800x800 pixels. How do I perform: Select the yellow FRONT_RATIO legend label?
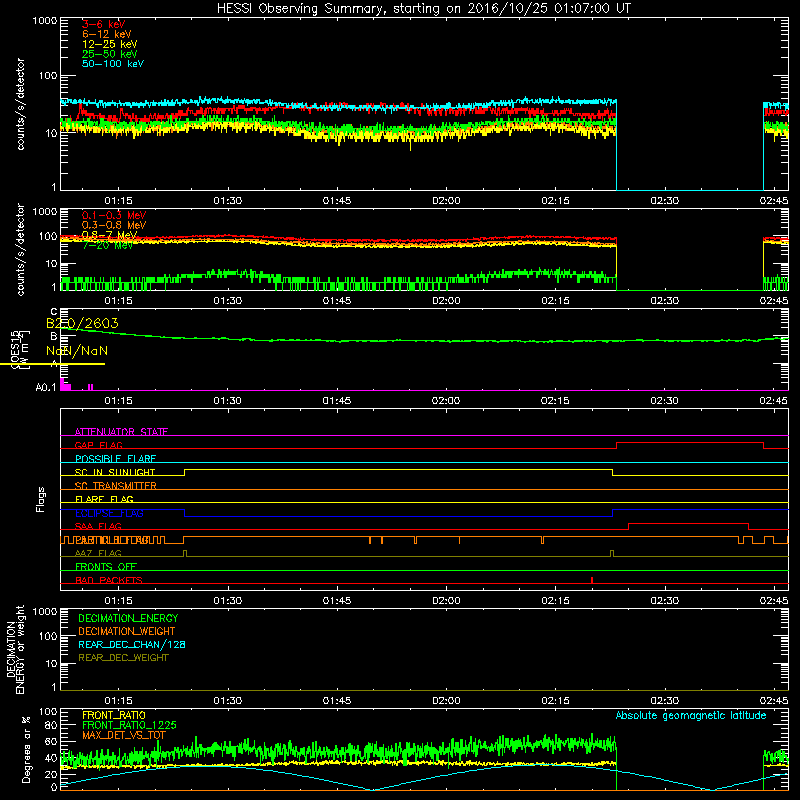click(114, 715)
